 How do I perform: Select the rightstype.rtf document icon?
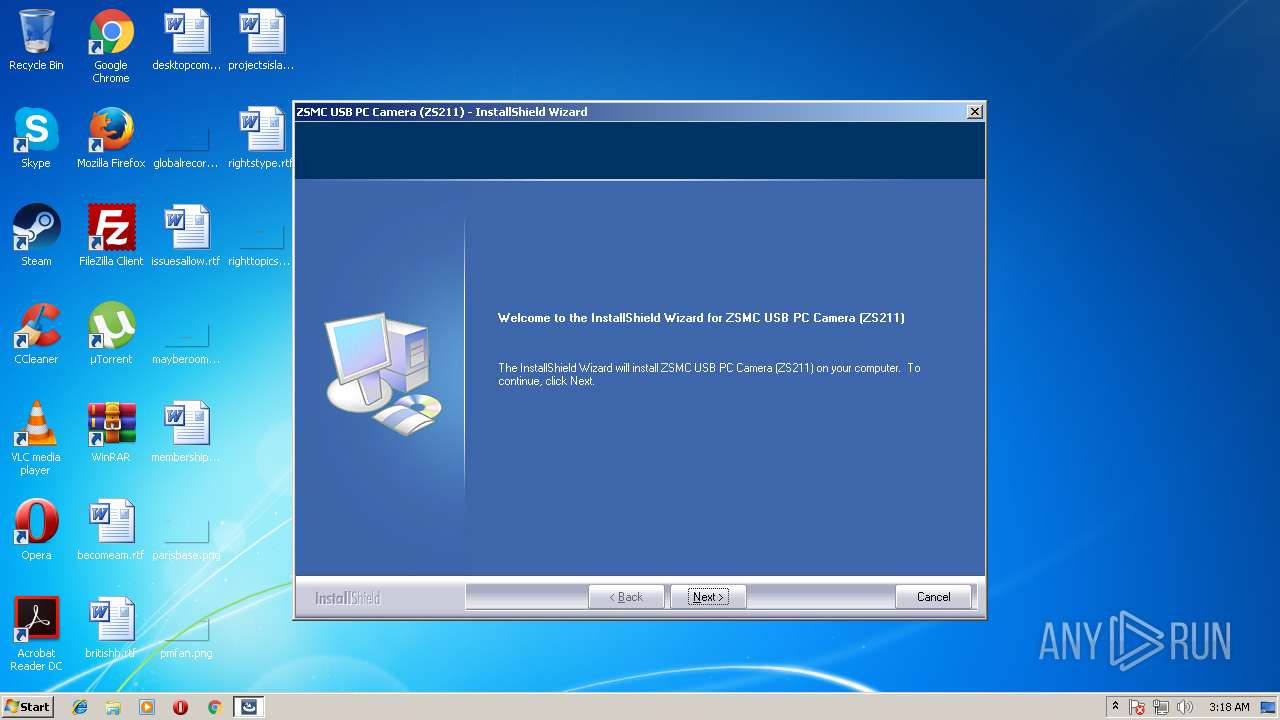click(261, 138)
